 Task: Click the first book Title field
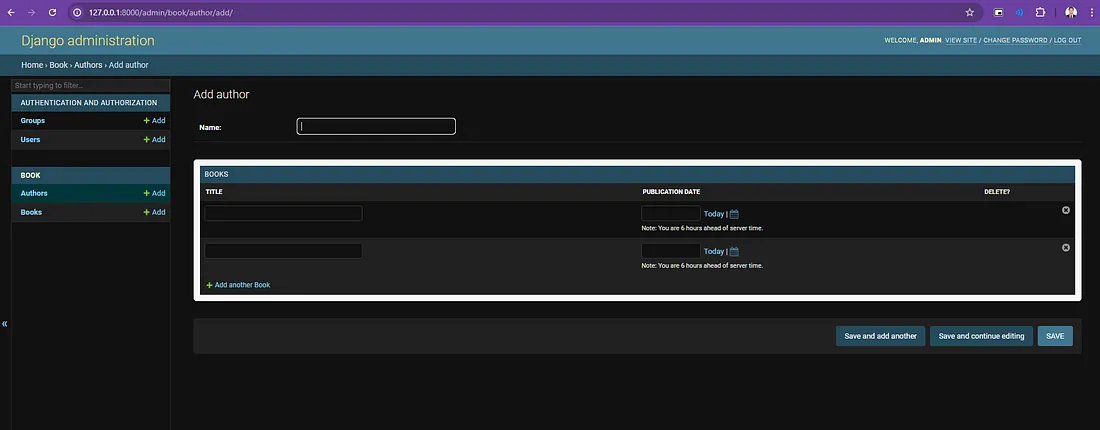(283, 213)
